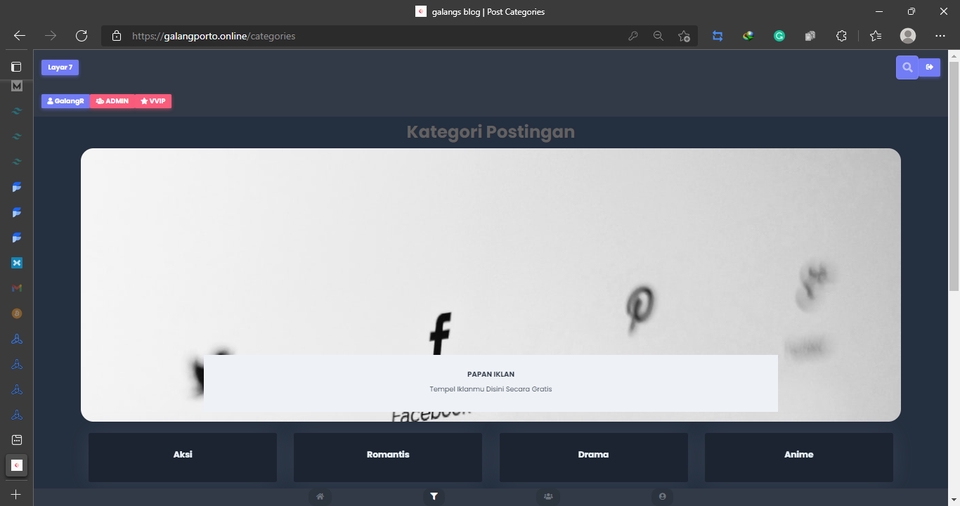Switch to the Gmail tab in the sidebar
The height and width of the screenshot is (506, 960).
click(x=17, y=288)
